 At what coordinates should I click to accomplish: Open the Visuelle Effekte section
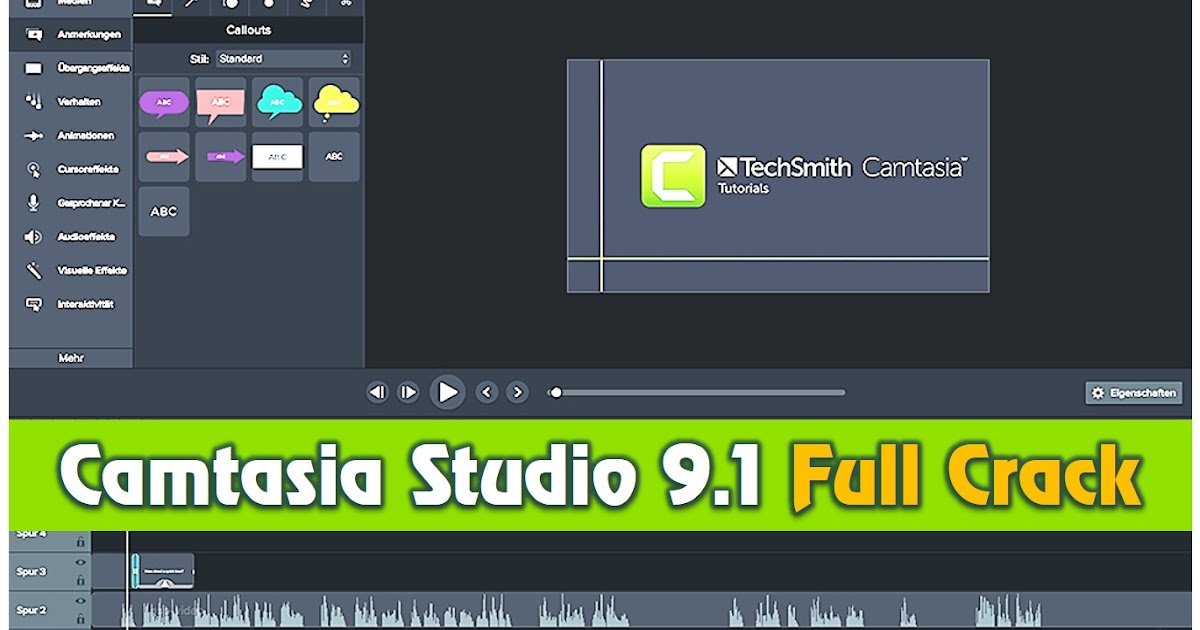coord(70,270)
